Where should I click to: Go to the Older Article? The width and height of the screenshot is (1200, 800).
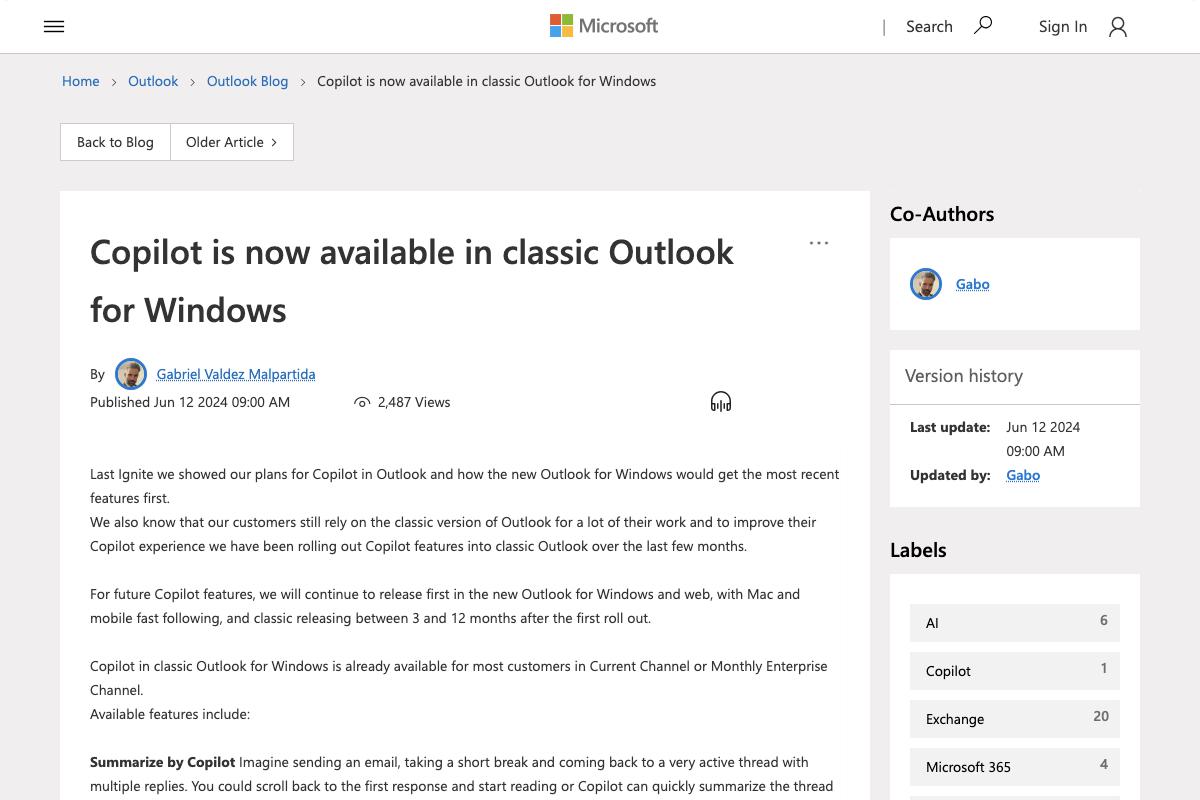232,142
